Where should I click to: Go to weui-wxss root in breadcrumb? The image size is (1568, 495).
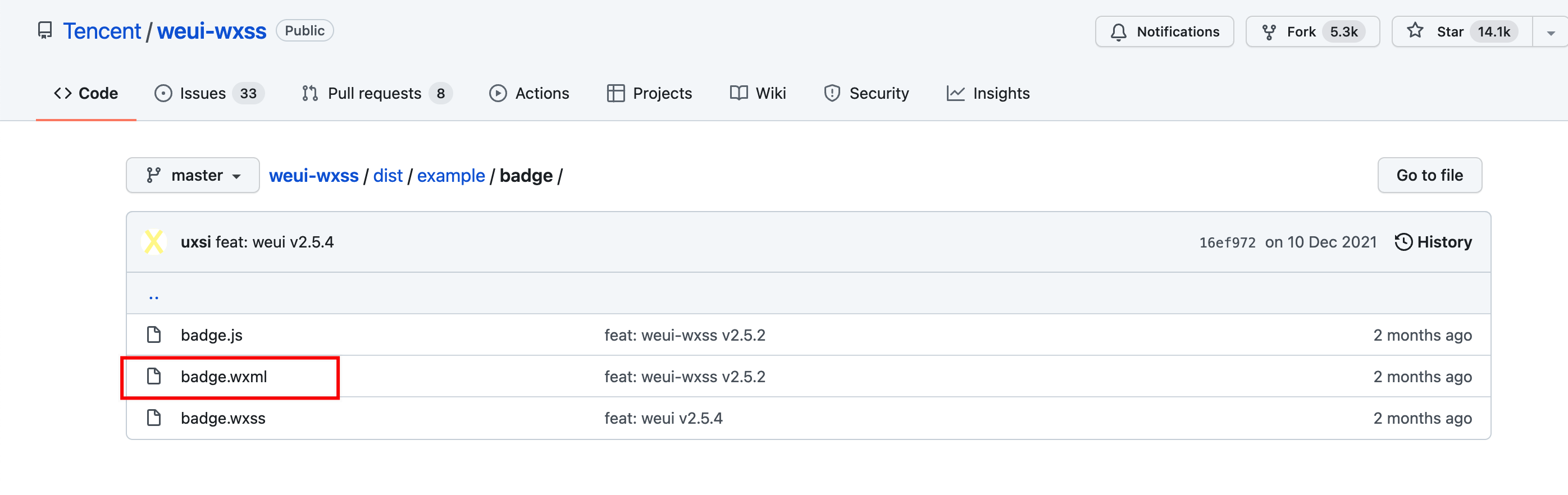pos(313,176)
